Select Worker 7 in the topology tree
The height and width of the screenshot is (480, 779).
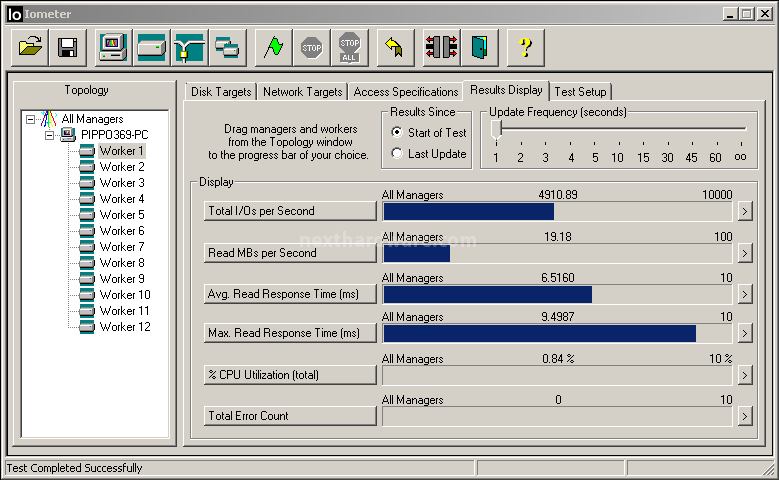click(x=122, y=247)
